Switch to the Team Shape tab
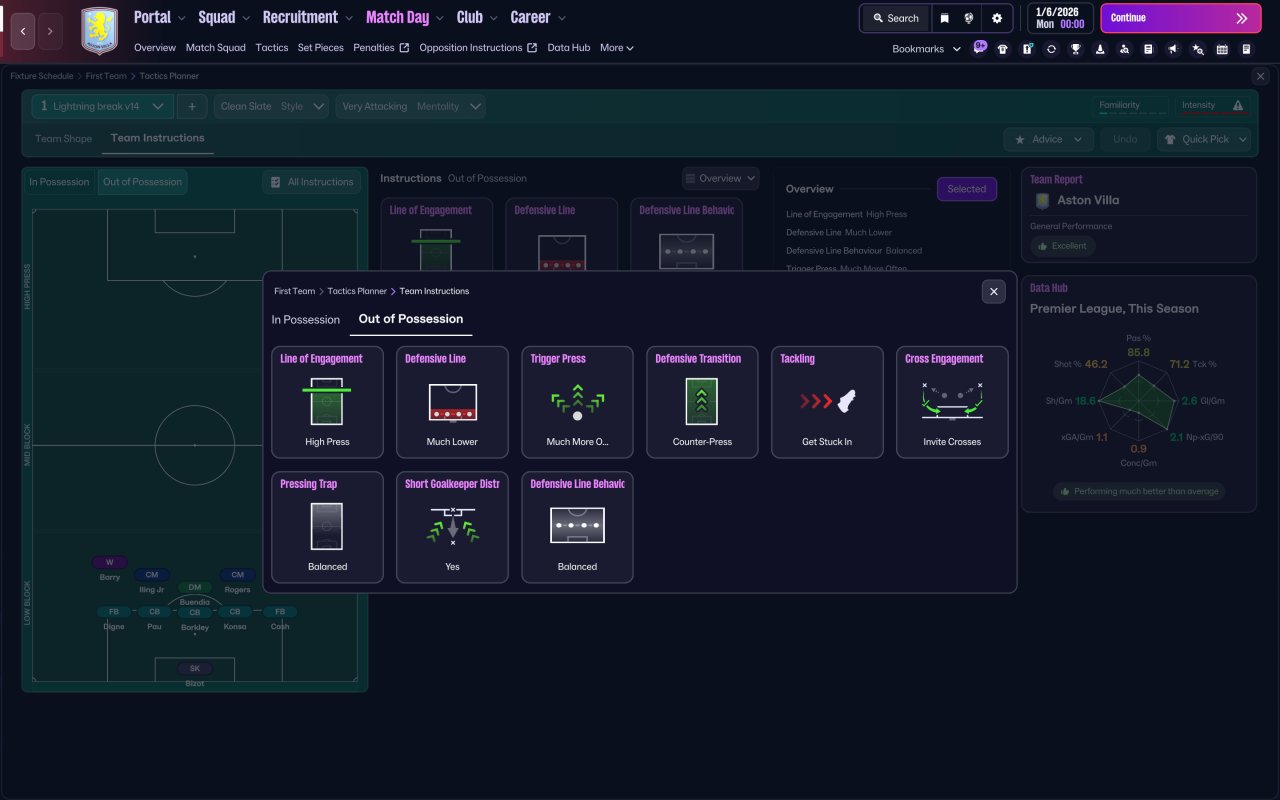This screenshot has width=1280, height=800. [63, 139]
